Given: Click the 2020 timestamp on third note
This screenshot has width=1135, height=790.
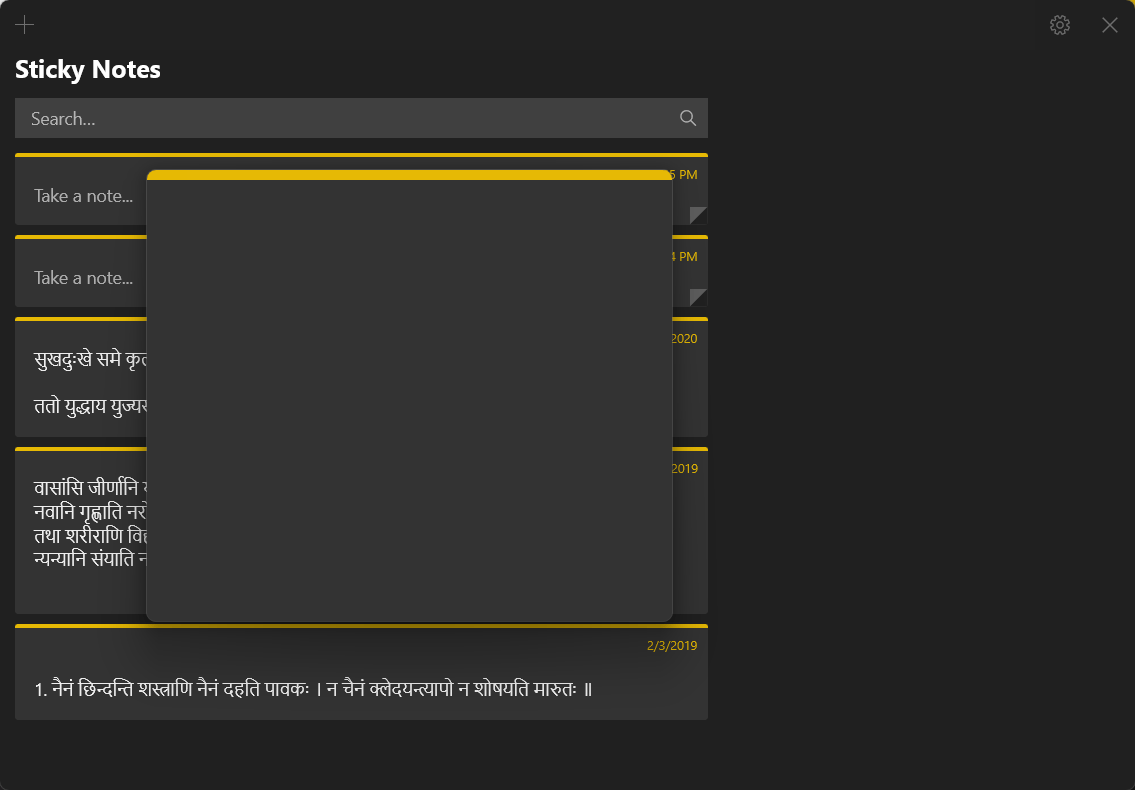Looking at the screenshot, I should [x=685, y=338].
